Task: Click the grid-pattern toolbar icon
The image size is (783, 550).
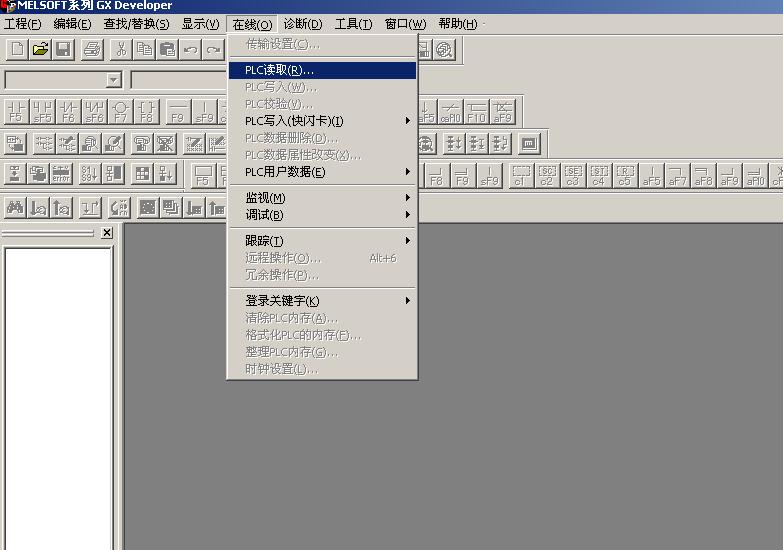Action: click(142, 173)
